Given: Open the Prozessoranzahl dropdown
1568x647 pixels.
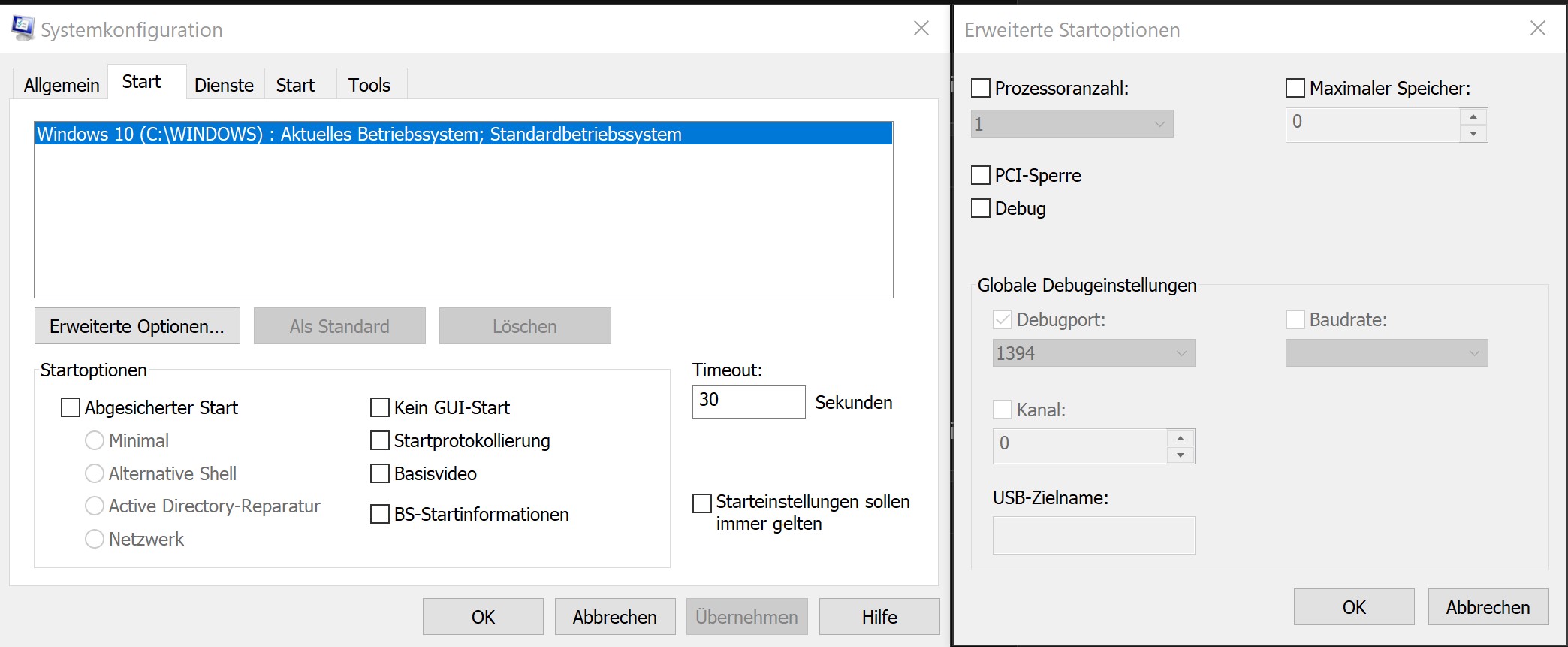Looking at the screenshot, I should pyautogui.click(x=1072, y=124).
